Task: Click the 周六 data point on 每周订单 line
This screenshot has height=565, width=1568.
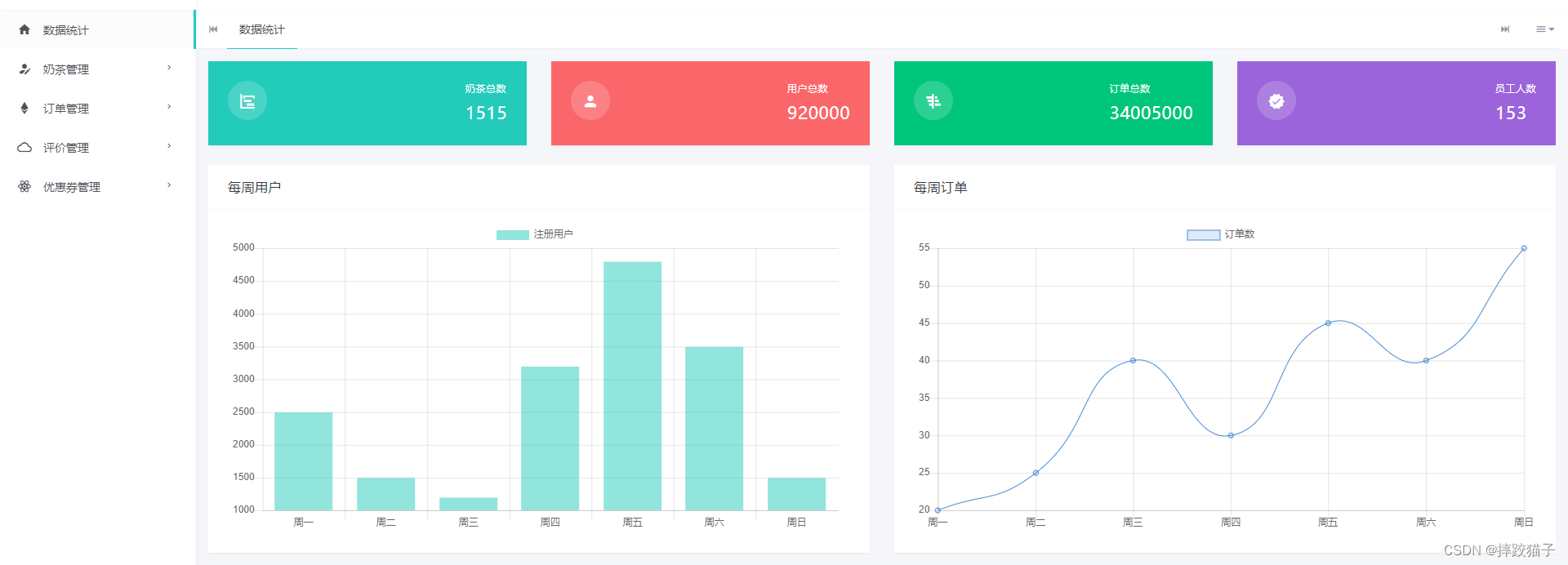Action: (1426, 360)
